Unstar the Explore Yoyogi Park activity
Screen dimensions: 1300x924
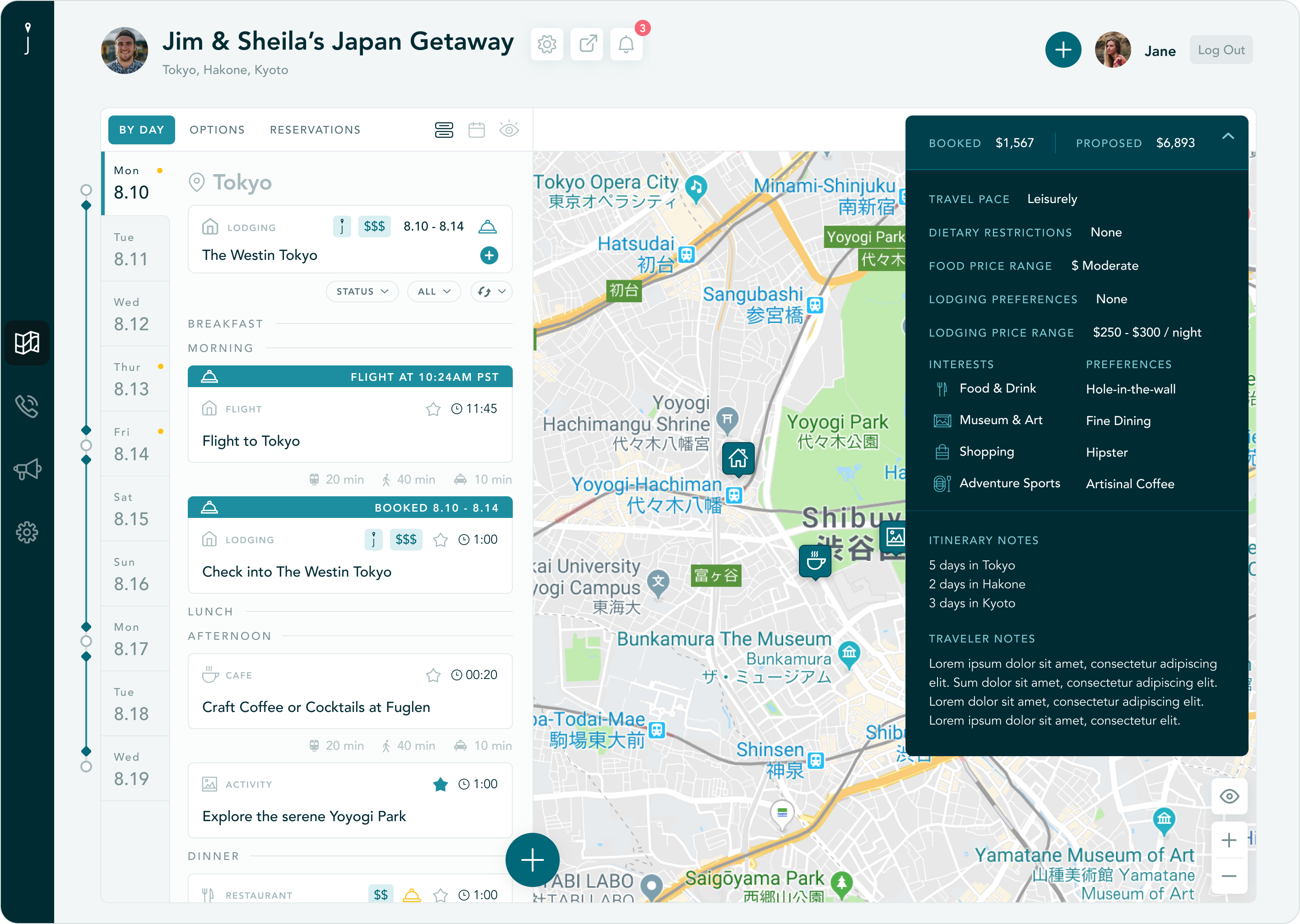point(440,785)
